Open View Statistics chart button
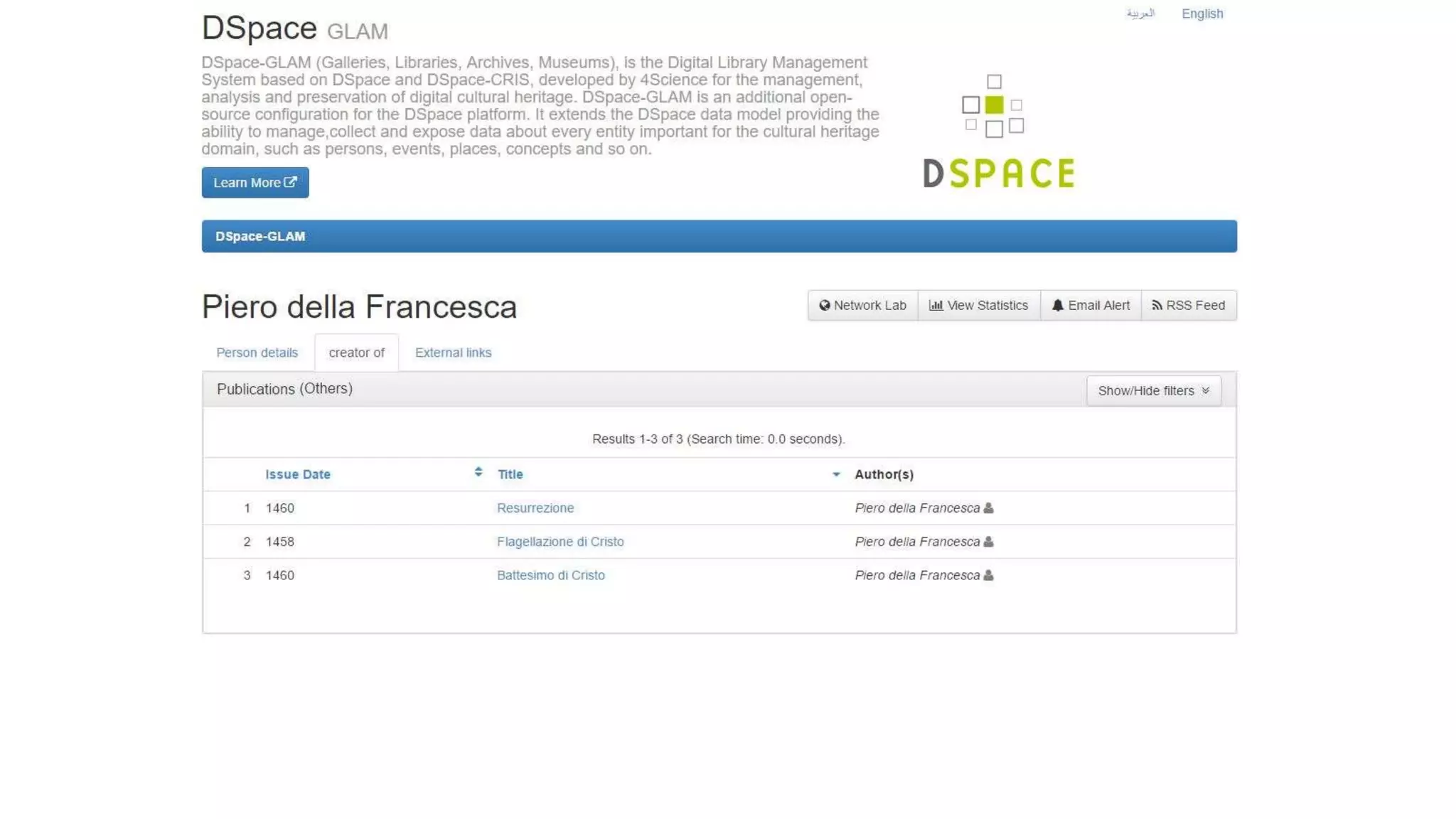 tap(978, 305)
